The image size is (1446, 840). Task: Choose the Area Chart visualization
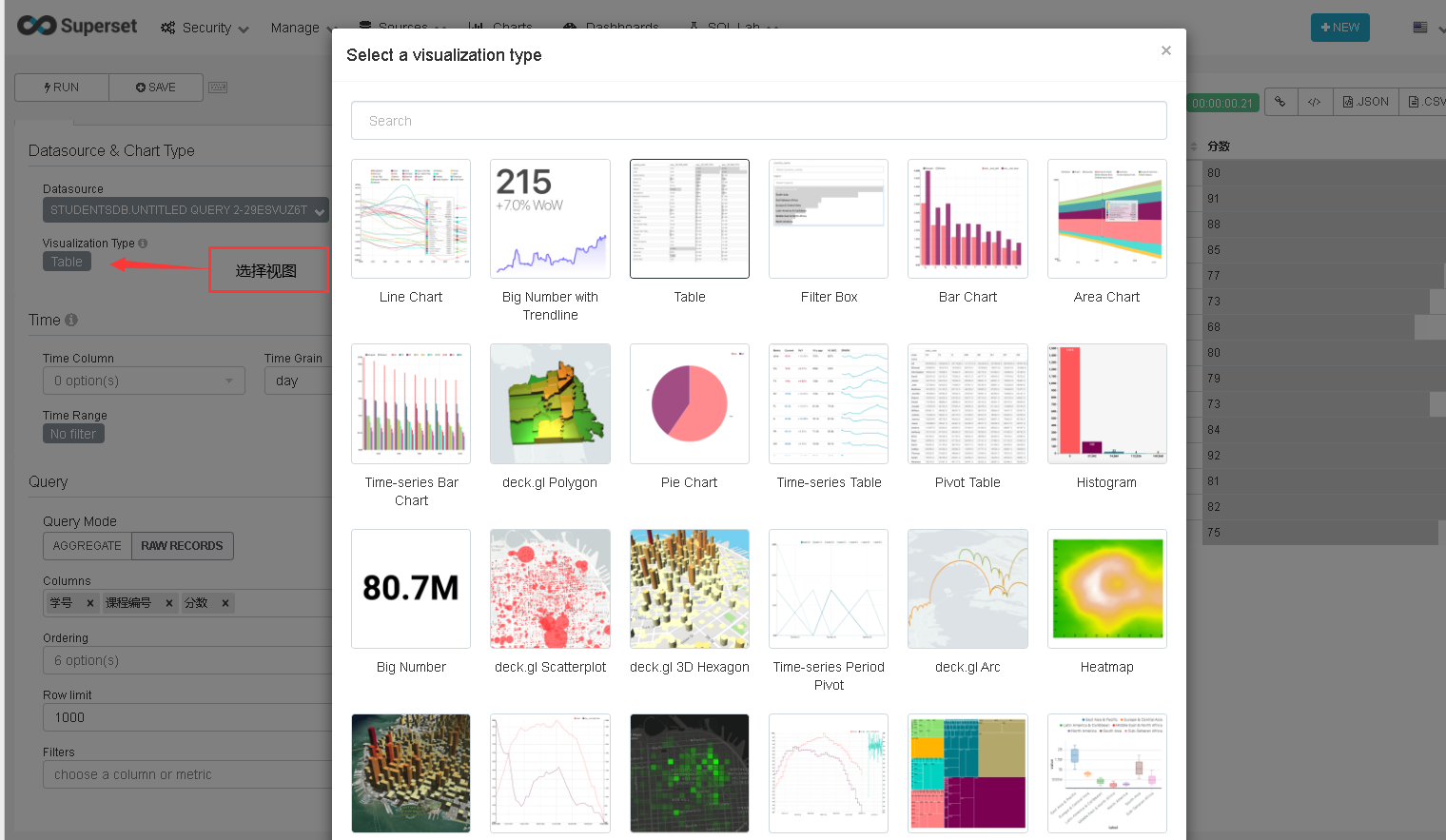pos(1107,219)
